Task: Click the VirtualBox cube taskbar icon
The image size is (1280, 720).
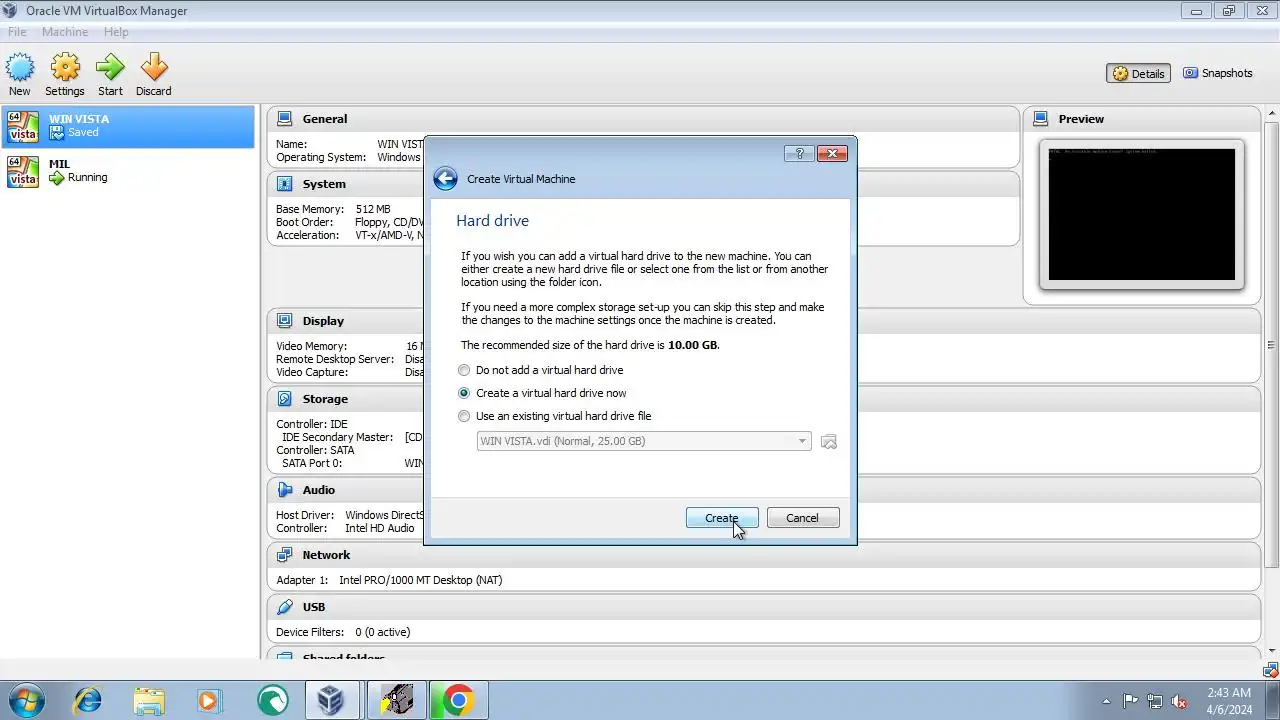Action: tap(331, 700)
